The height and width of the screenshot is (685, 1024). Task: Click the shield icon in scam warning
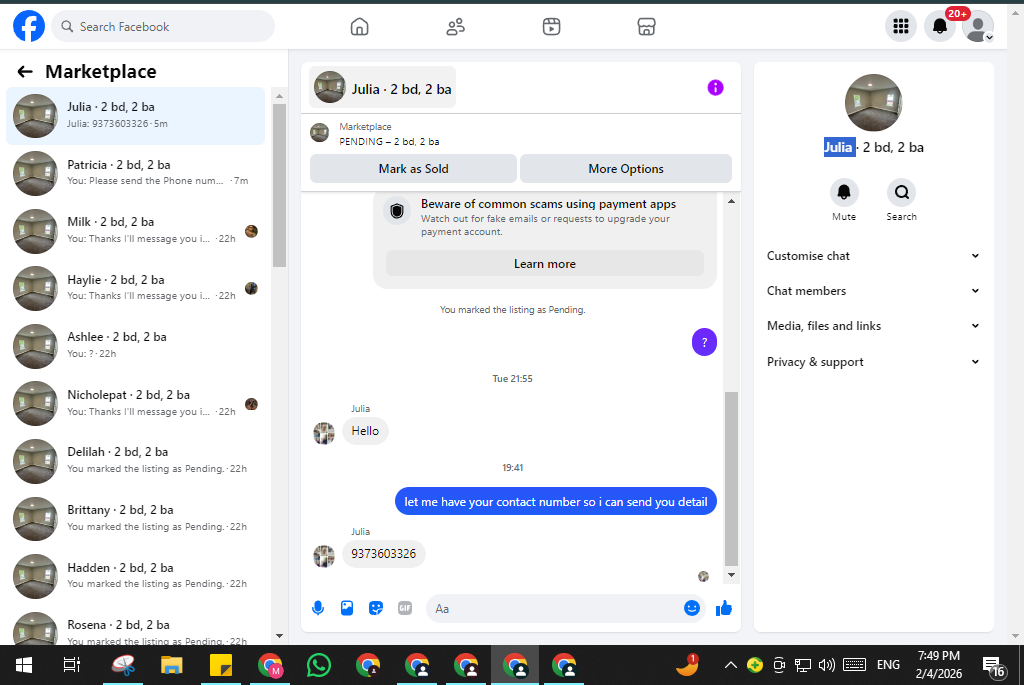point(397,212)
